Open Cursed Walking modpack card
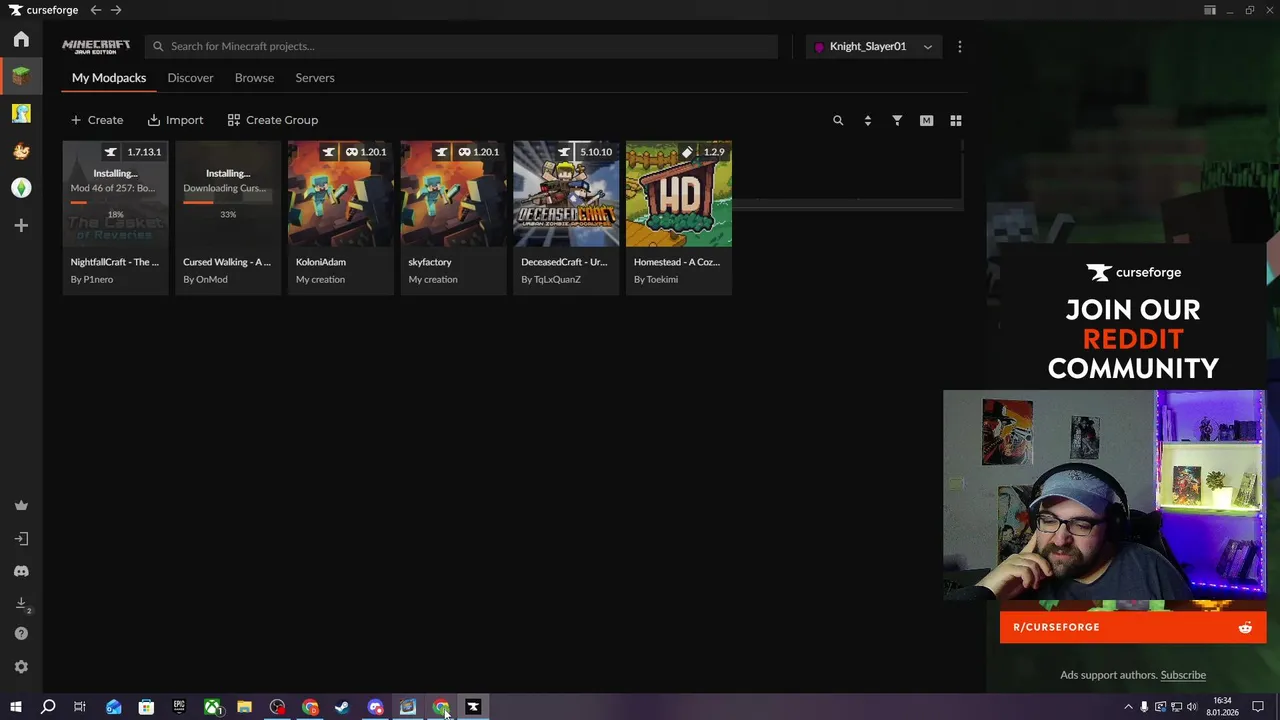 228,217
